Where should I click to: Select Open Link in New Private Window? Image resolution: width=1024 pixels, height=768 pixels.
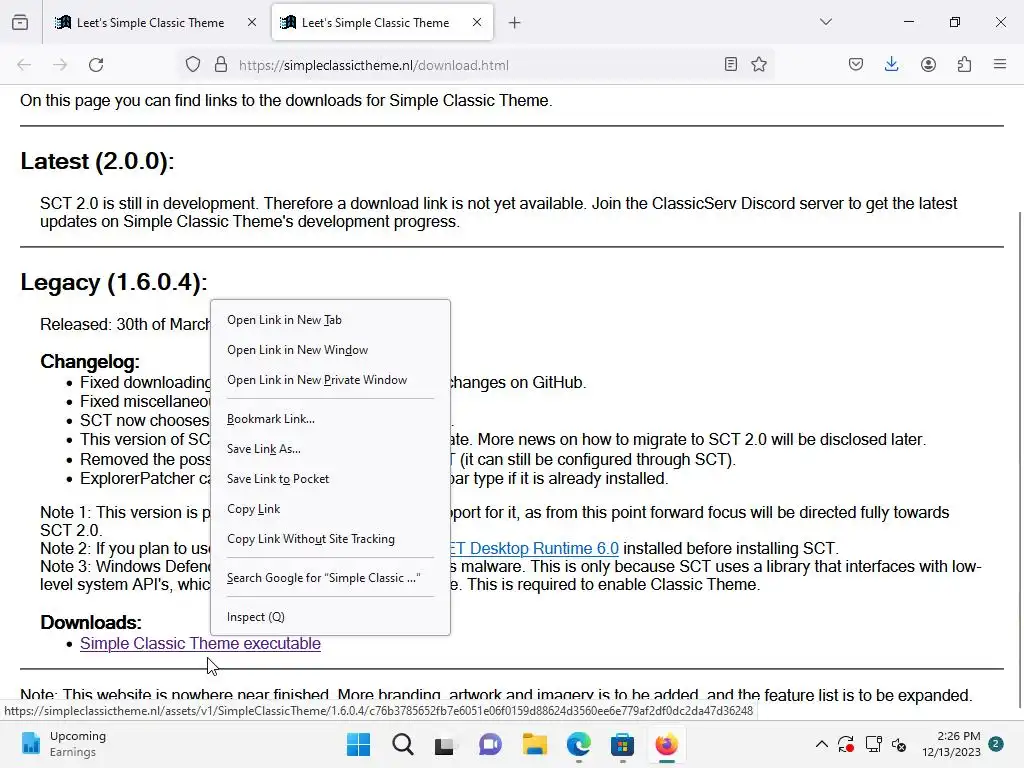pos(330,380)
